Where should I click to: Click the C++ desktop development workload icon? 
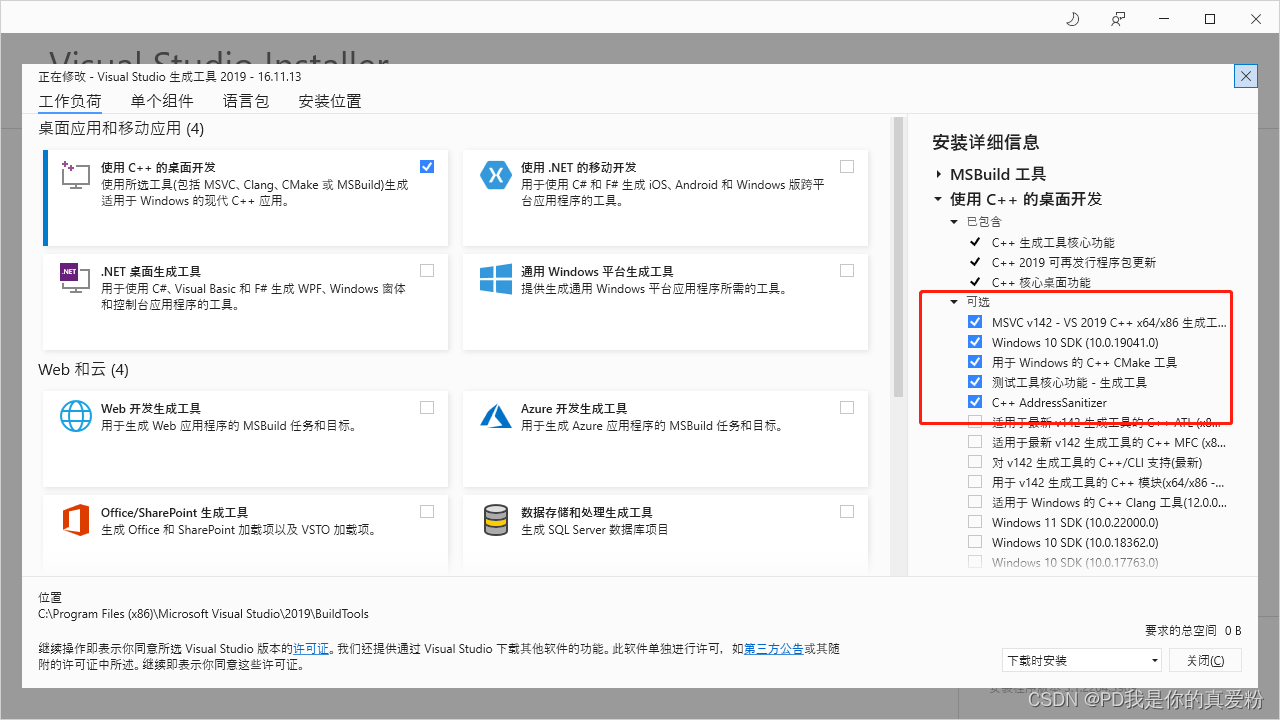75,174
